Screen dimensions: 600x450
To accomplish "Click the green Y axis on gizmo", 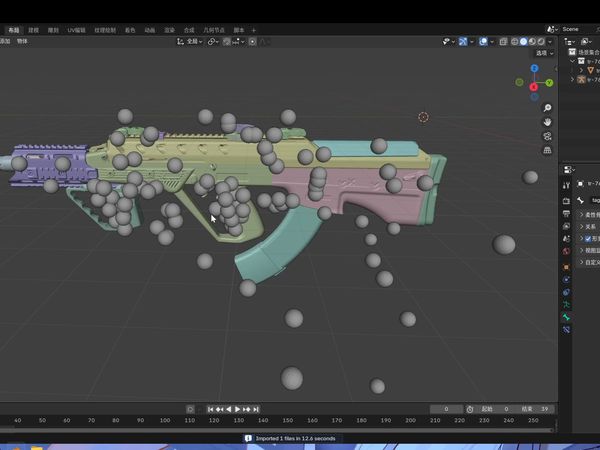I will [549, 83].
